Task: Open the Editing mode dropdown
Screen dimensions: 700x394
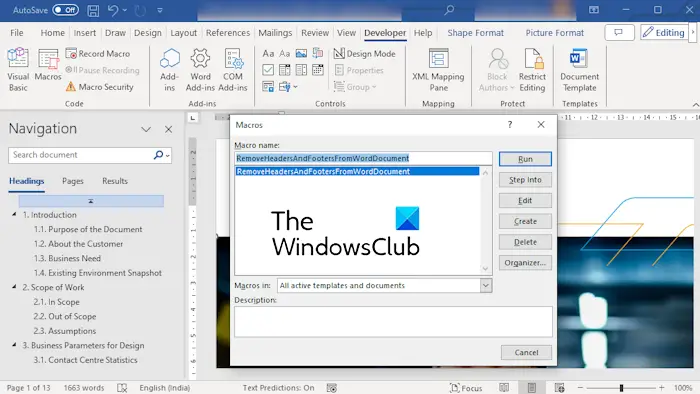Action: point(664,33)
